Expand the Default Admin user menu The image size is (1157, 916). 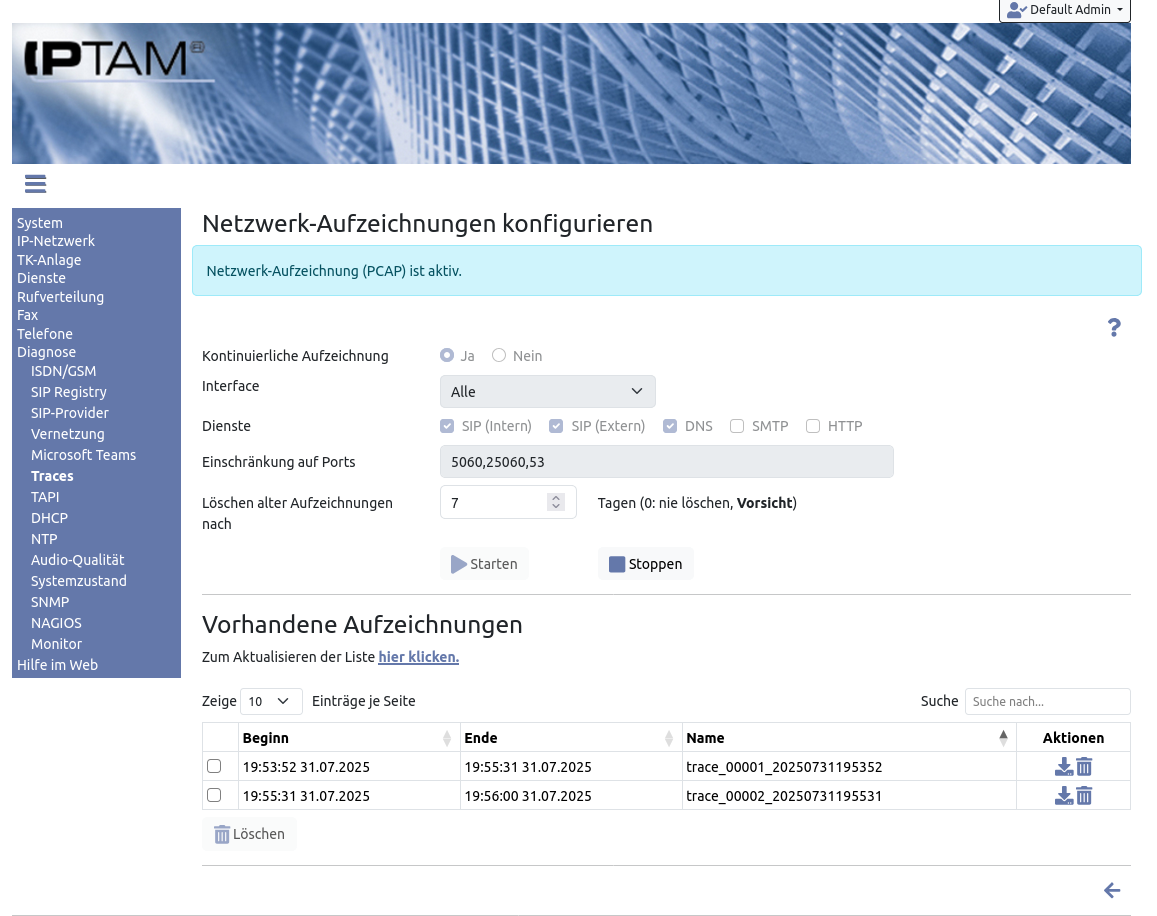pyautogui.click(x=1064, y=10)
